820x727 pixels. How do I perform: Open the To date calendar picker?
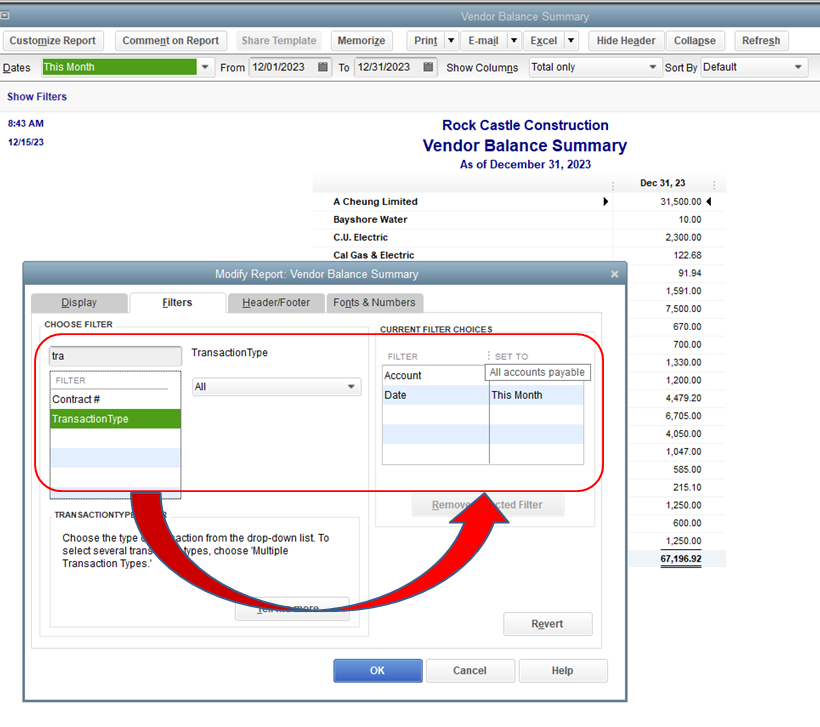pyautogui.click(x=429, y=67)
